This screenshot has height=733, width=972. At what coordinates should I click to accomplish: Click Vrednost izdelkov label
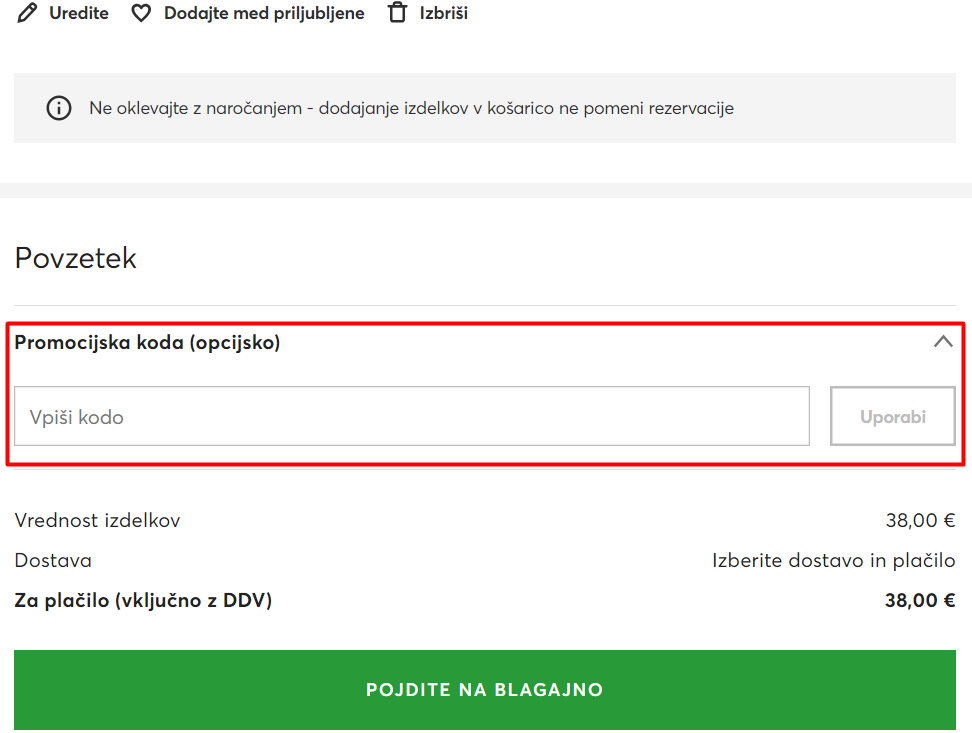(x=97, y=520)
